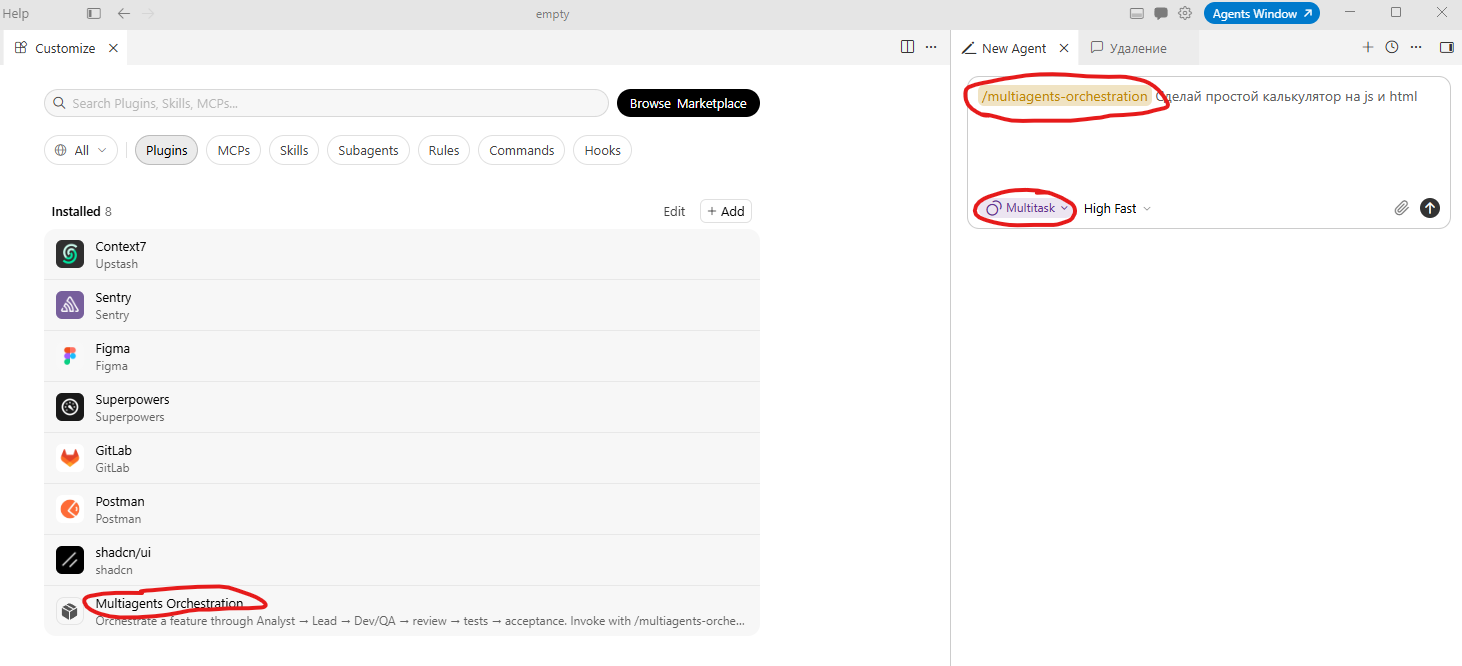Toggle the right side panel icon
The width and height of the screenshot is (1462, 666).
1446,47
